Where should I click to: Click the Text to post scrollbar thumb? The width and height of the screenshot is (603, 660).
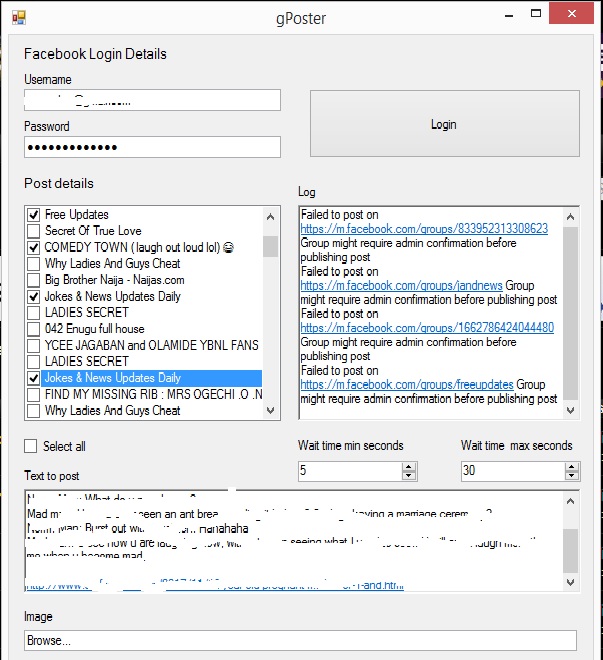pos(571,551)
